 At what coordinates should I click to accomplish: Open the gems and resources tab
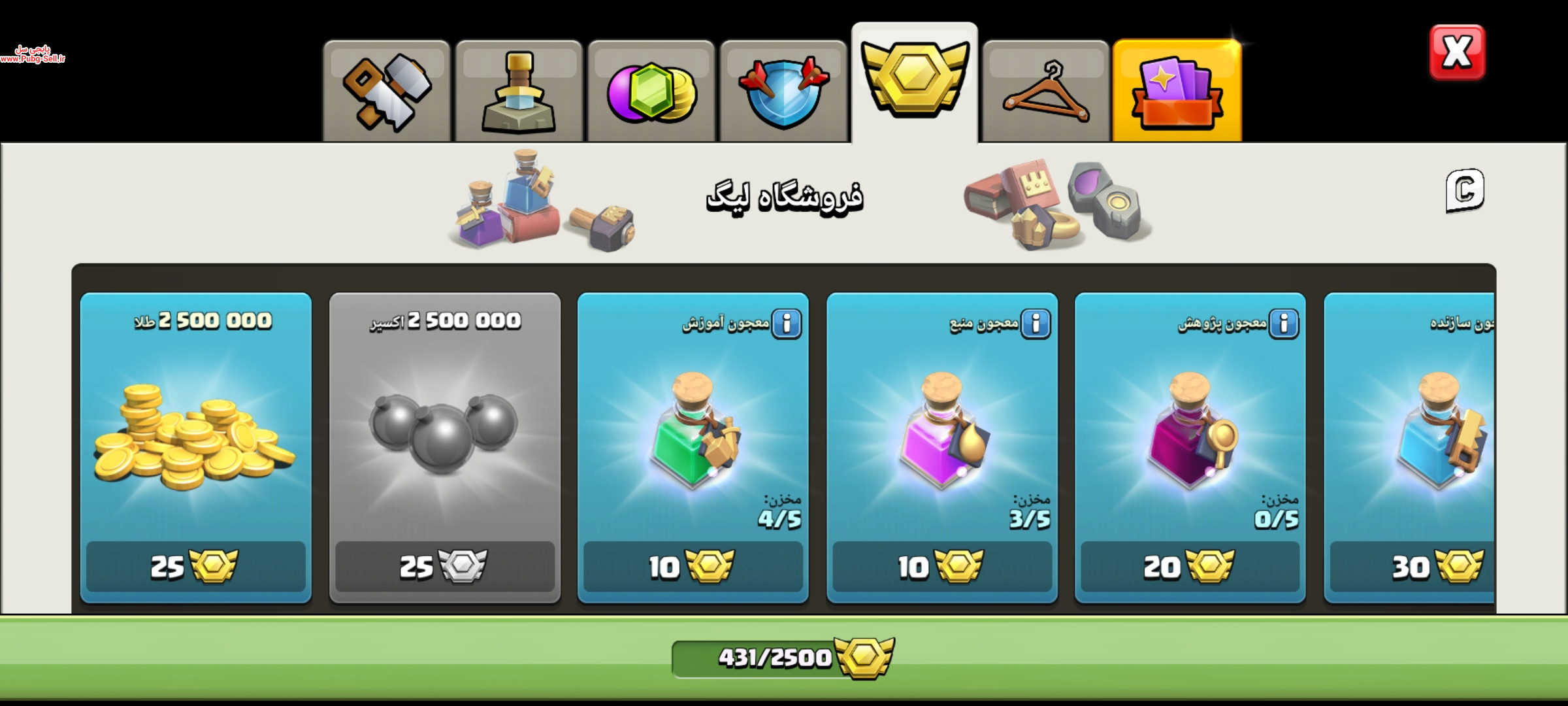651,92
